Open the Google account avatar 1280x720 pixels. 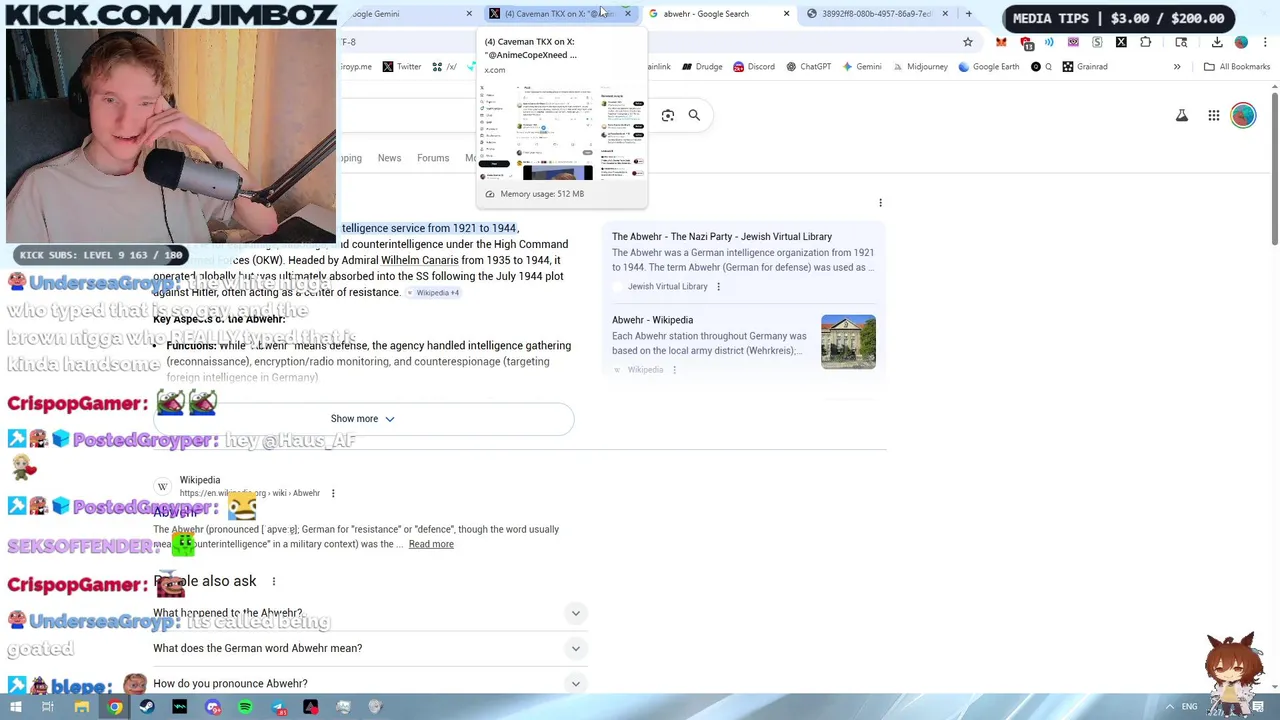(1243, 116)
